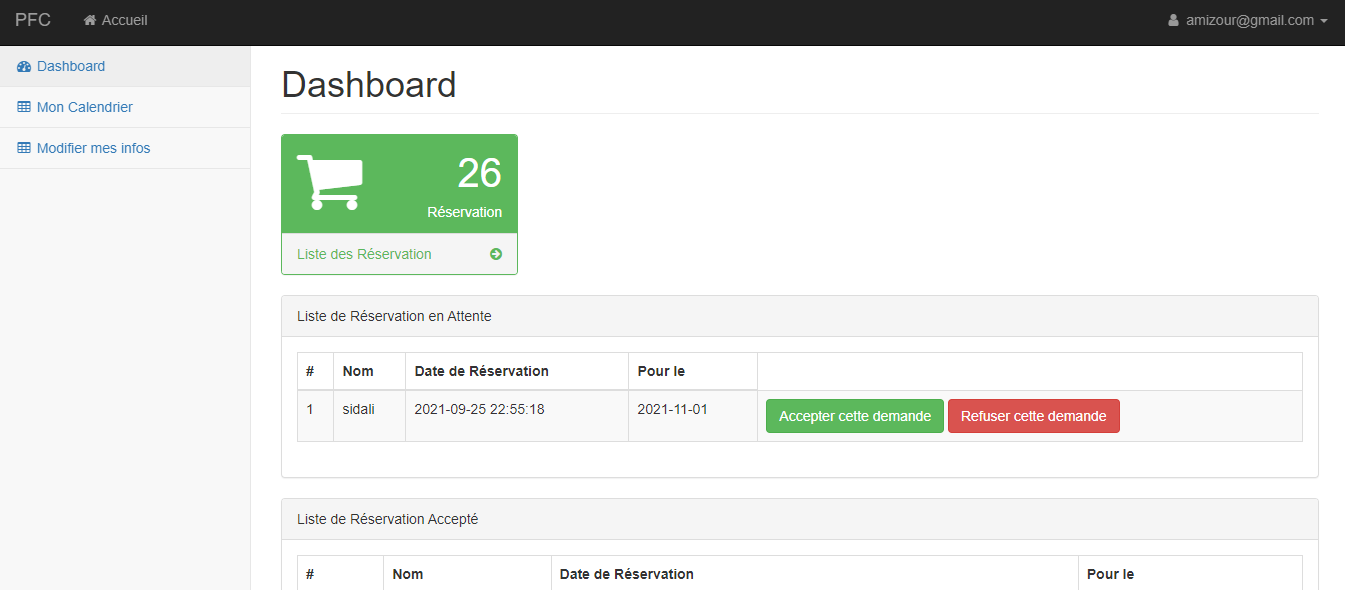Click the shopping cart icon on Réservation card
The height and width of the screenshot is (590, 1345).
point(330,182)
